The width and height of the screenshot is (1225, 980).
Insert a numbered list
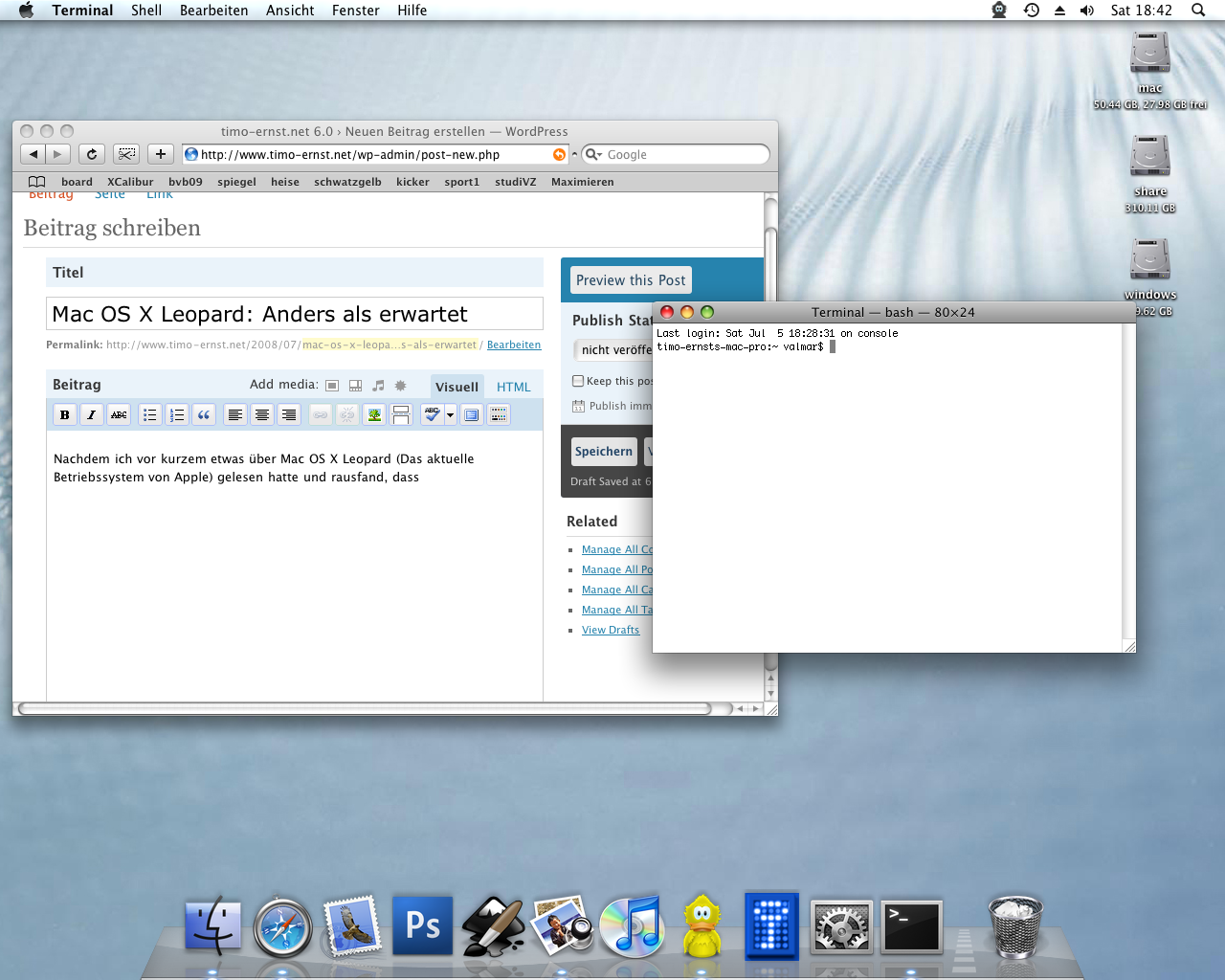[177, 414]
